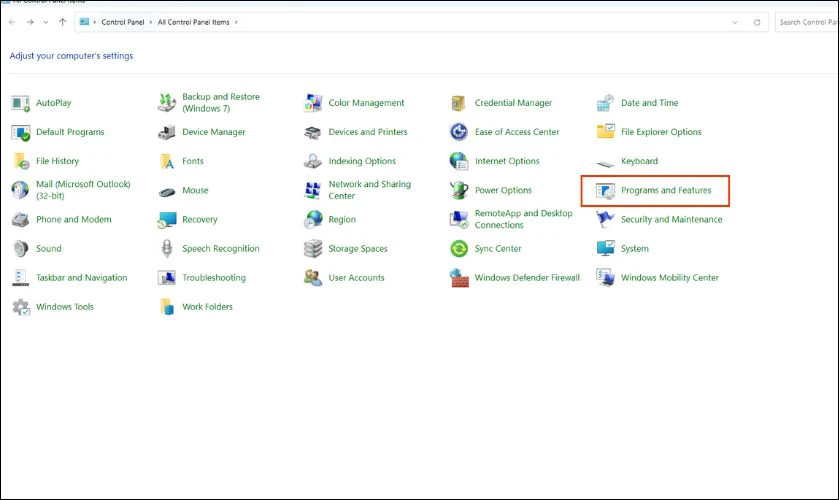Open the Sound speaker icon
This screenshot has width=840, height=500.
point(20,249)
